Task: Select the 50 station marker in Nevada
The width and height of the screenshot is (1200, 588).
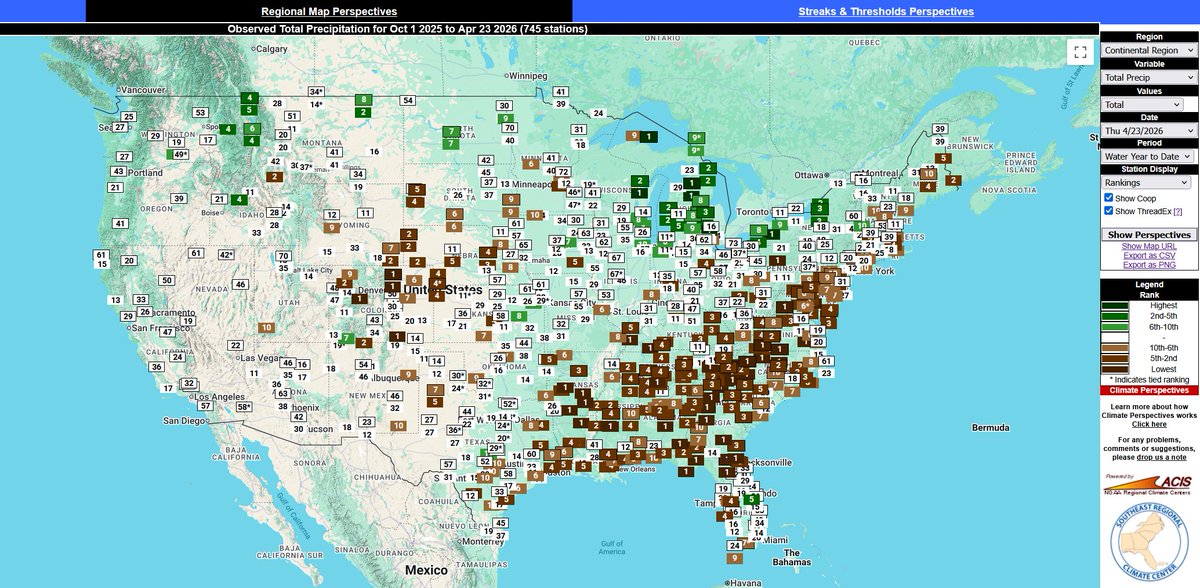Action: [x=168, y=279]
